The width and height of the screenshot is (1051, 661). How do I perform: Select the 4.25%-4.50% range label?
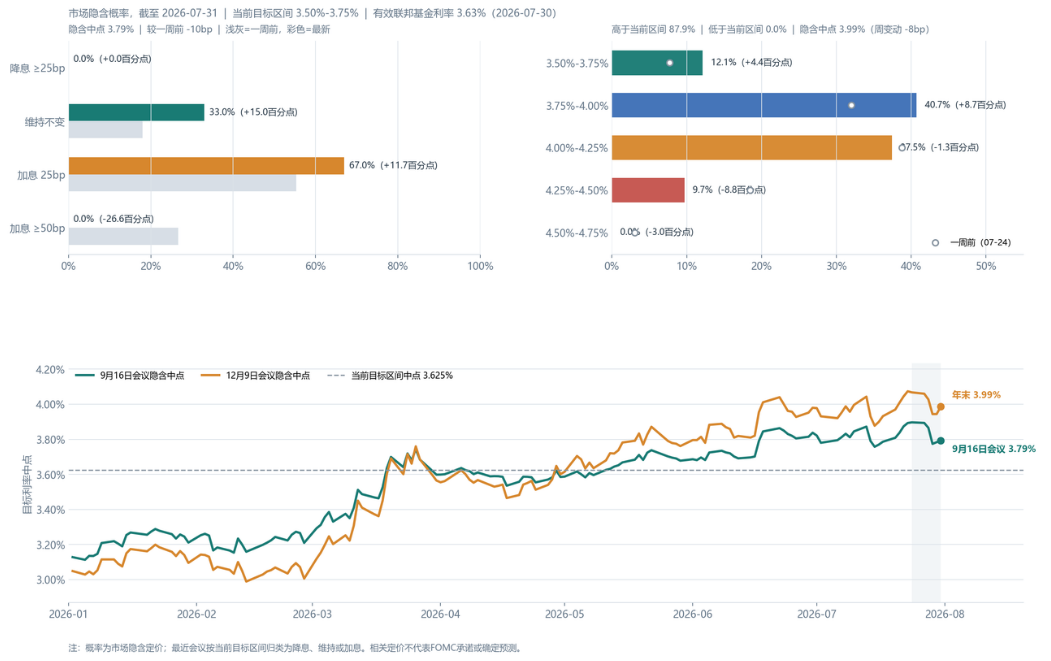coord(576,190)
